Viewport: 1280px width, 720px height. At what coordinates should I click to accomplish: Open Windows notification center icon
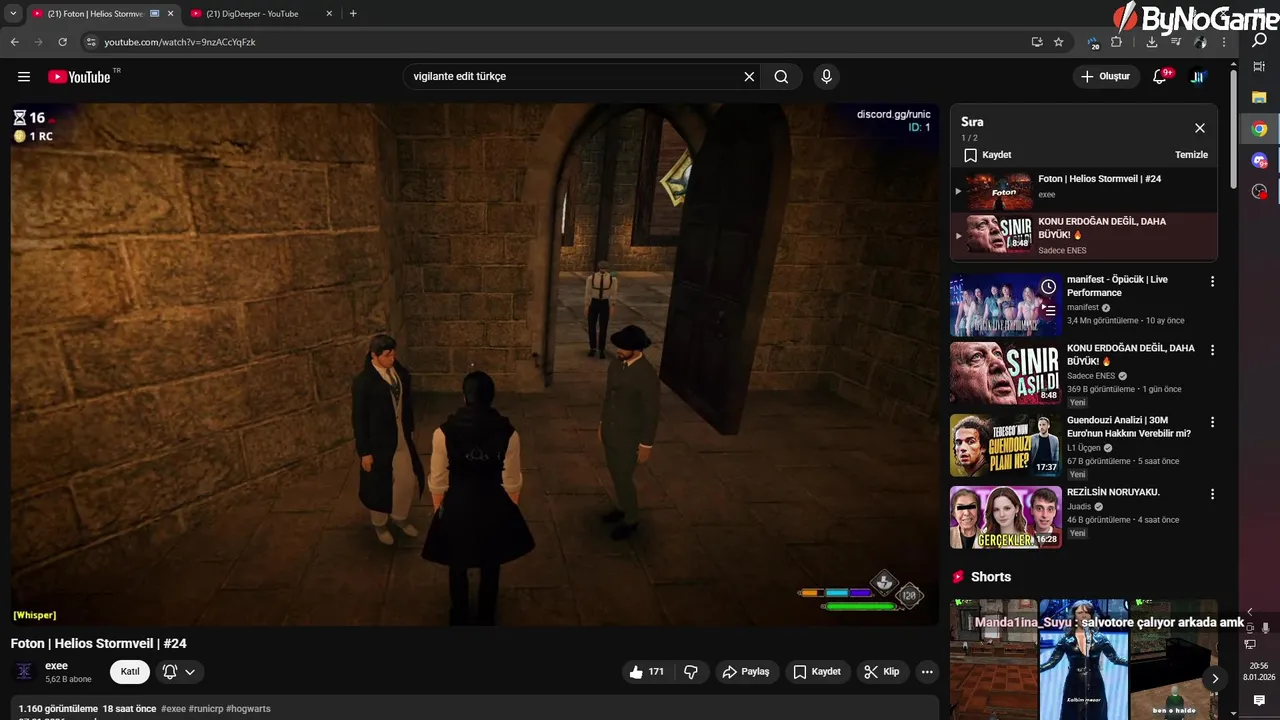point(1259,700)
